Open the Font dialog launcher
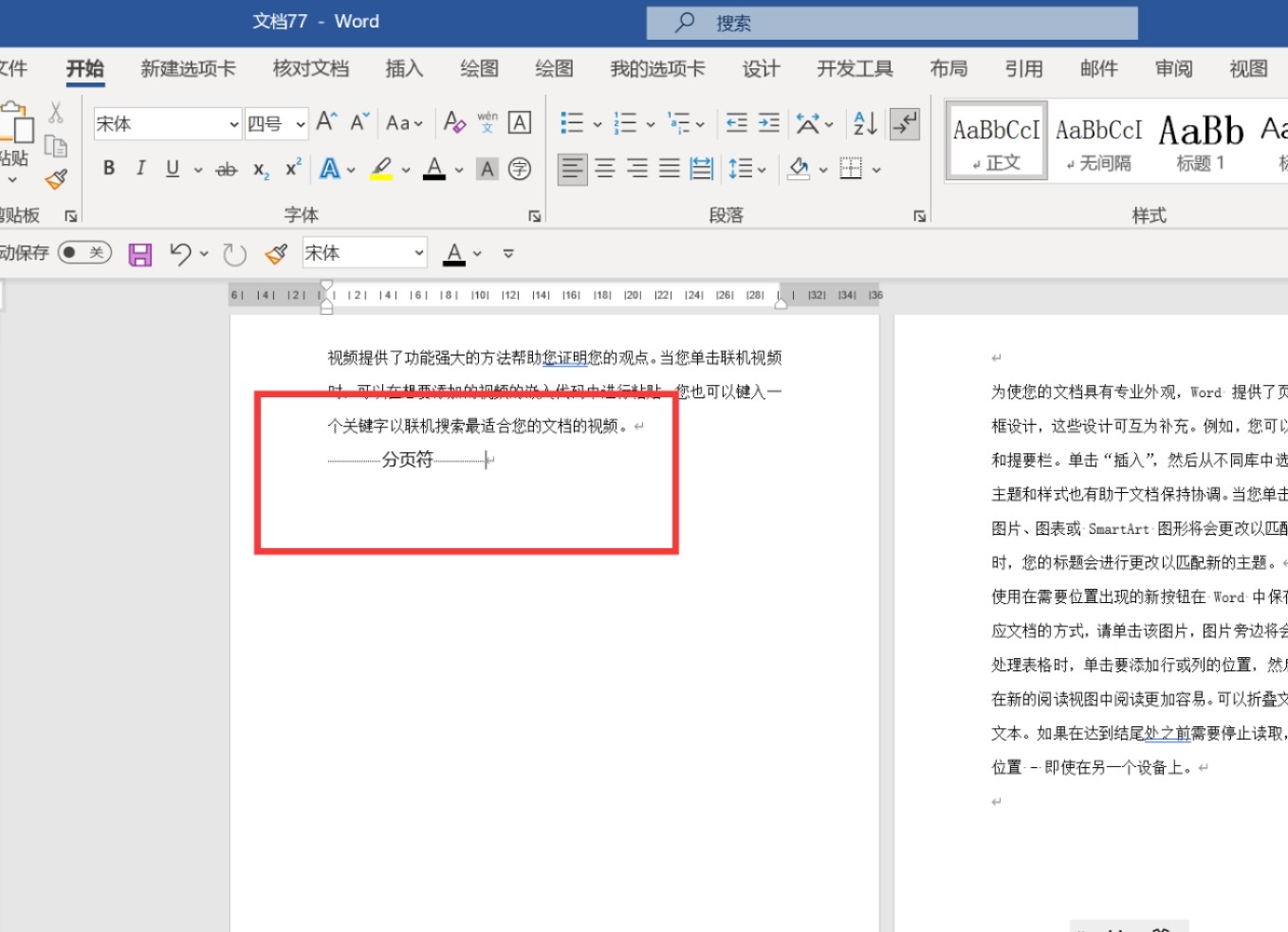Screen dimensions: 1288x932 point(535,216)
